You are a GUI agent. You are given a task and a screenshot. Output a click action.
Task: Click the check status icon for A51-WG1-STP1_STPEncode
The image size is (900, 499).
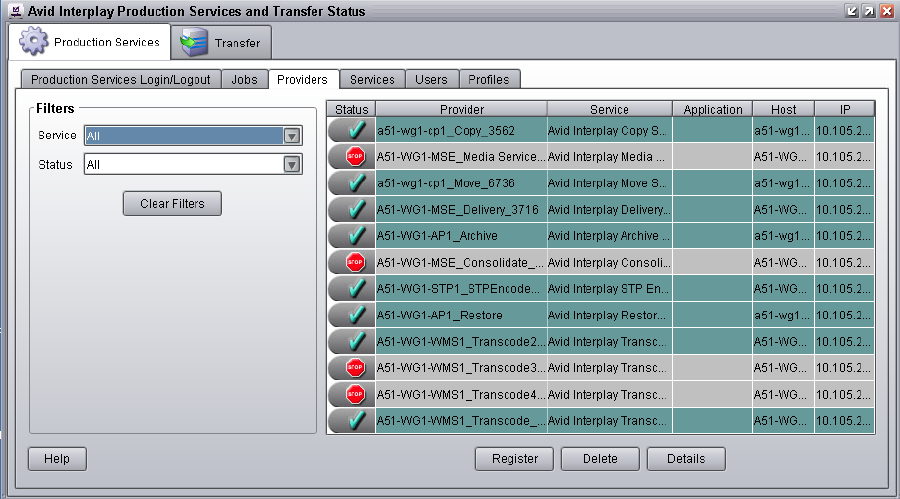(x=356, y=289)
